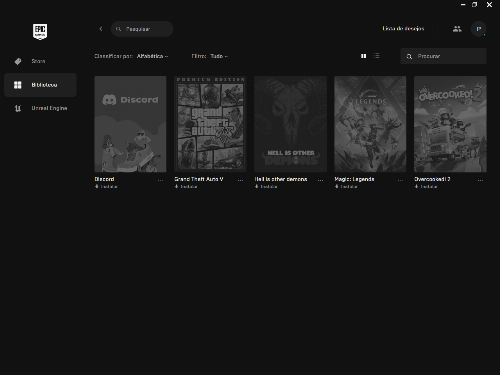Open more options for Magic: Legends
Image resolution: width=500 pixels, height=375 pixels.
point(400,180)
